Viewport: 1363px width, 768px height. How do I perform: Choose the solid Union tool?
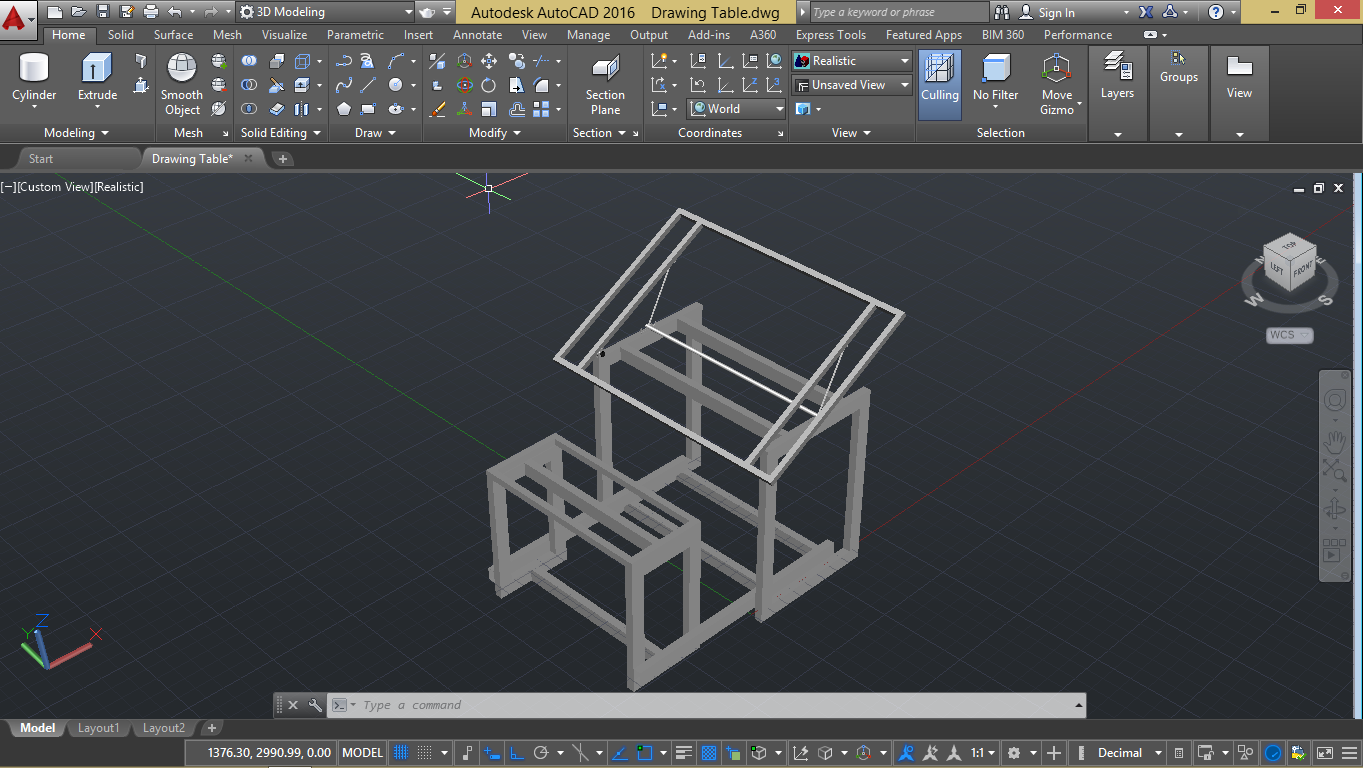tap(249, 61)
